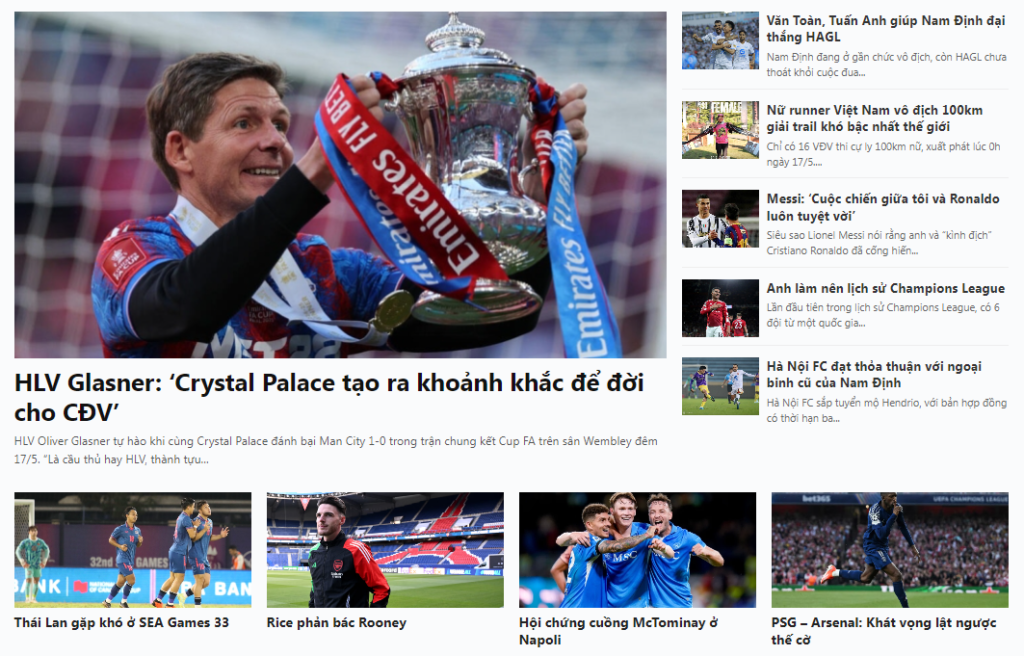
Task: Open headline 'Hà Nội FC đạt thỏa thuận'
Action: 874,374
